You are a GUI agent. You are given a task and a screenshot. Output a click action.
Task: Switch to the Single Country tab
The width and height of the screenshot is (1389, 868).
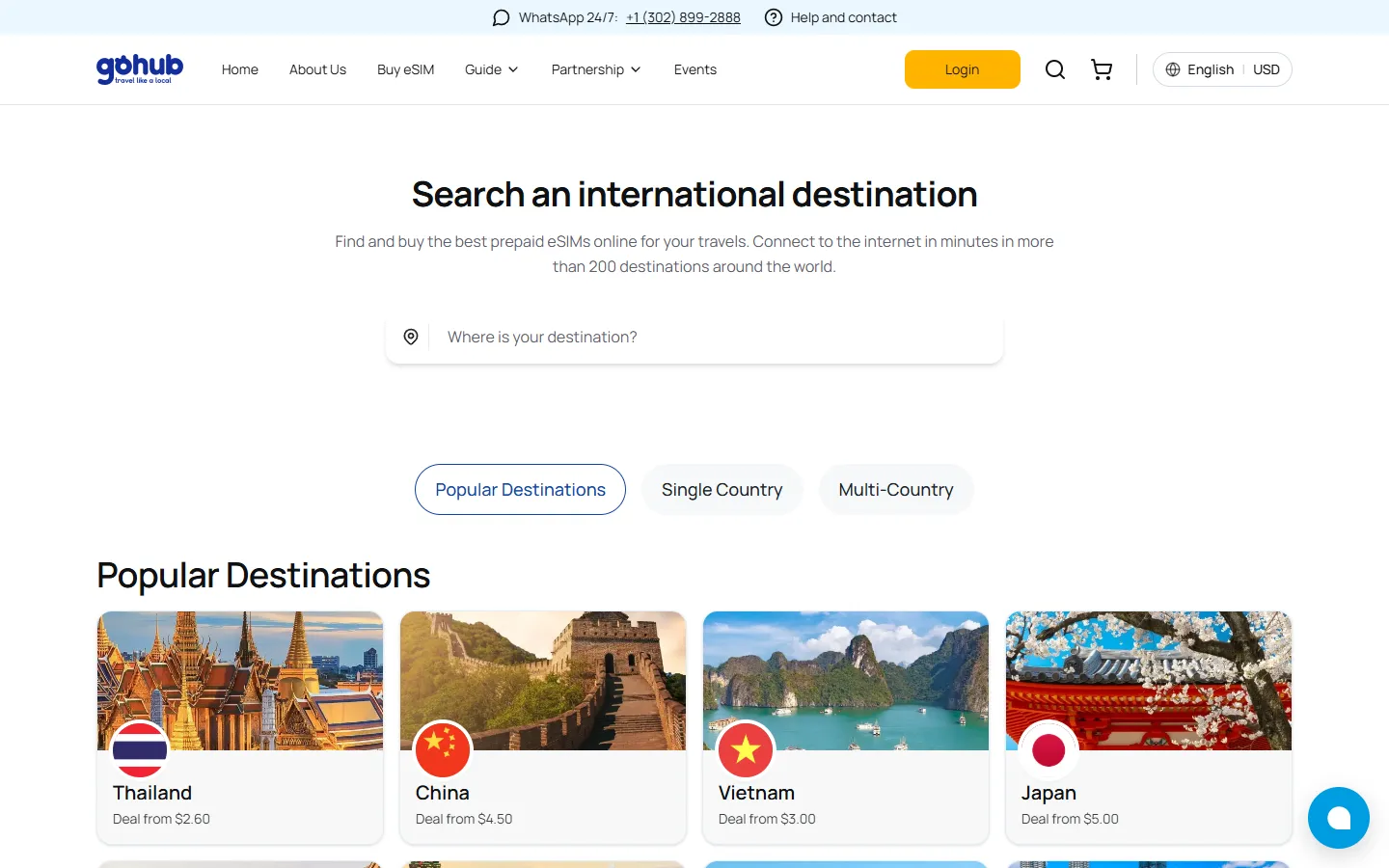click(x=722, y=490)
